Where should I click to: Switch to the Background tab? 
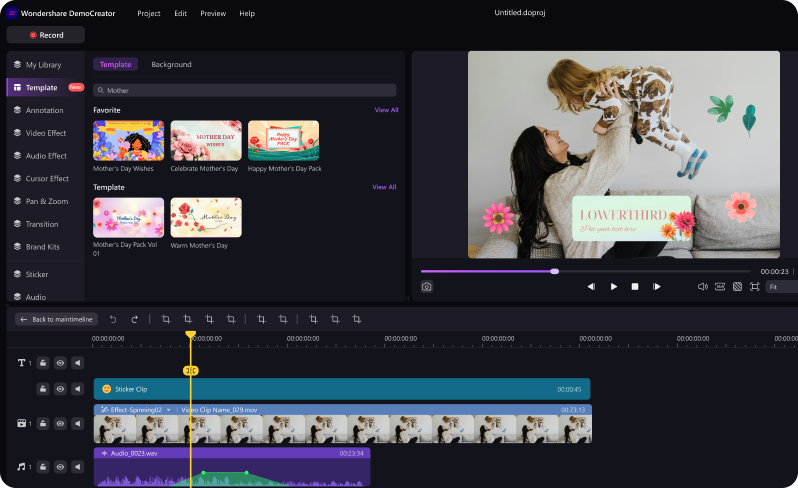[171, 64]
